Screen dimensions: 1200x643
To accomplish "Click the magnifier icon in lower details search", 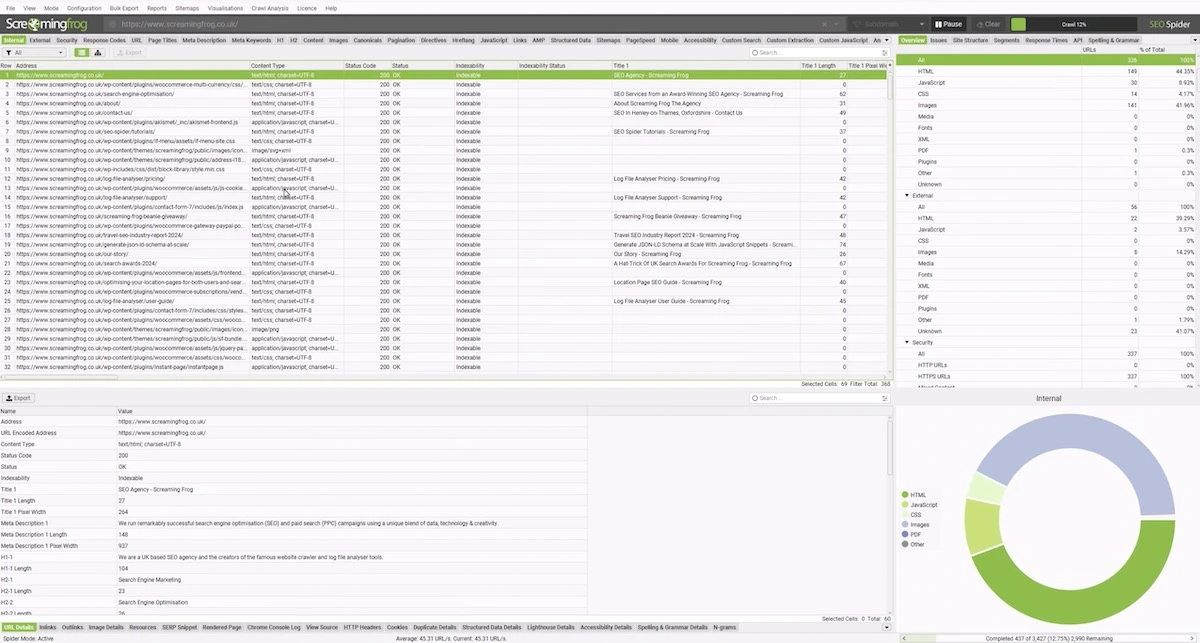I will 755,398.
